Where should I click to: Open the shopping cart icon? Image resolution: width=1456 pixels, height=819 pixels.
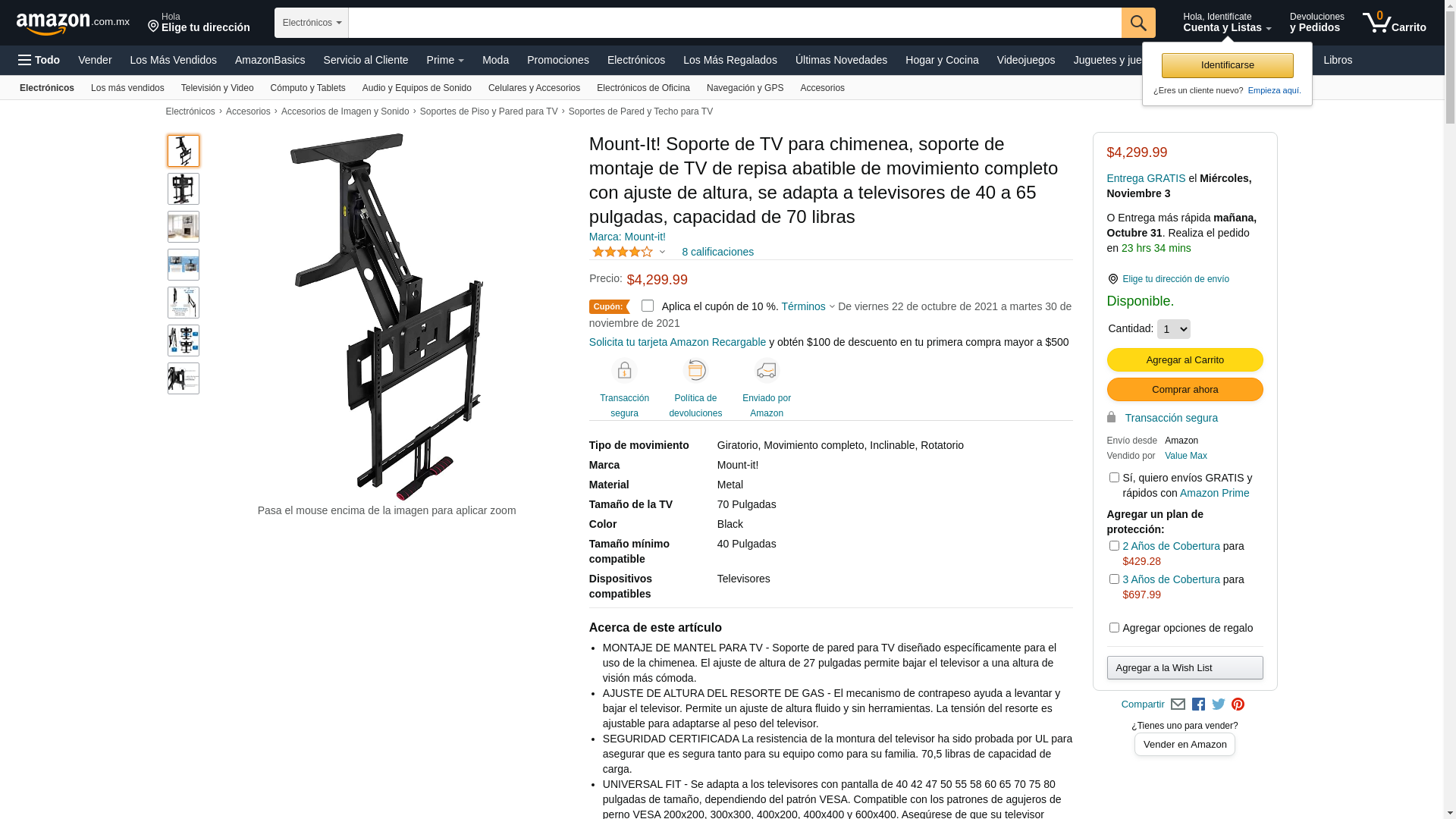(x=1394, y=23)
